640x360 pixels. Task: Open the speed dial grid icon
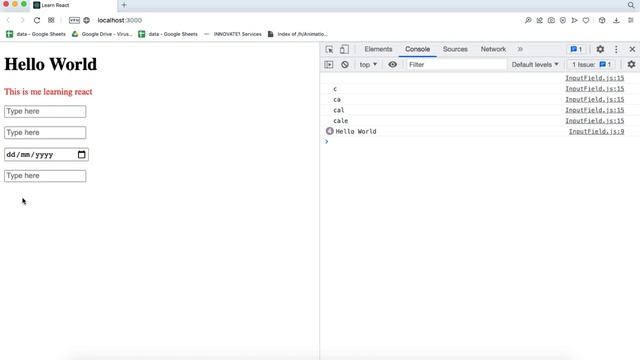pos(51,20)
